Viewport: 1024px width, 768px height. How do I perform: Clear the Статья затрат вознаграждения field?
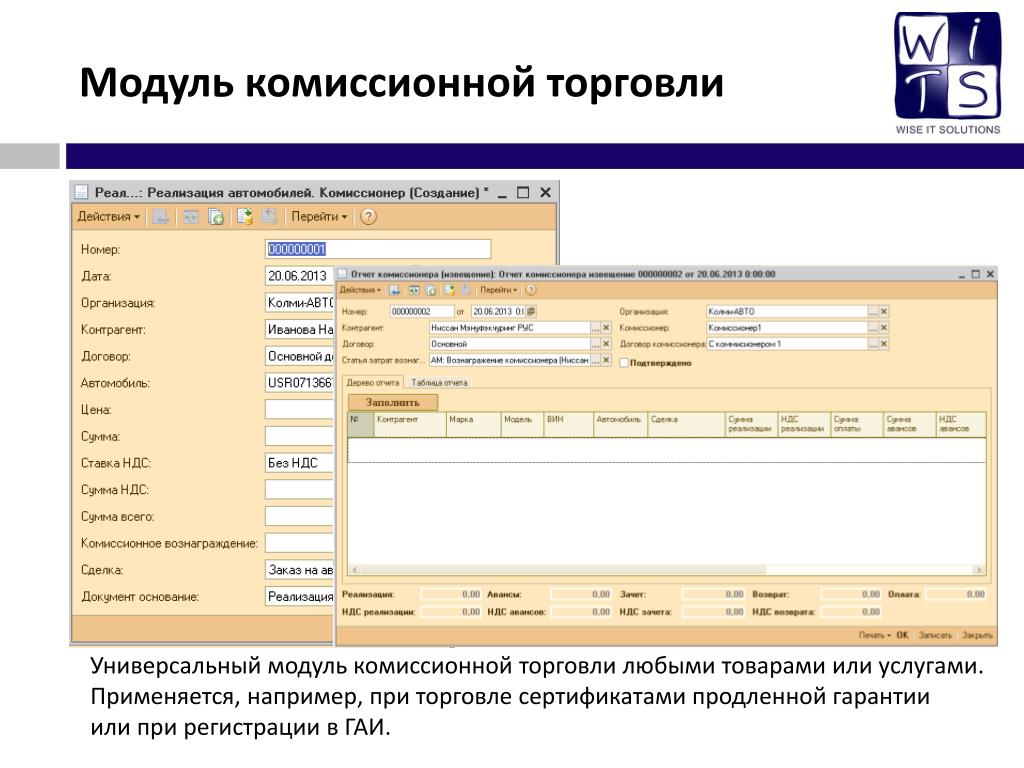606,360
